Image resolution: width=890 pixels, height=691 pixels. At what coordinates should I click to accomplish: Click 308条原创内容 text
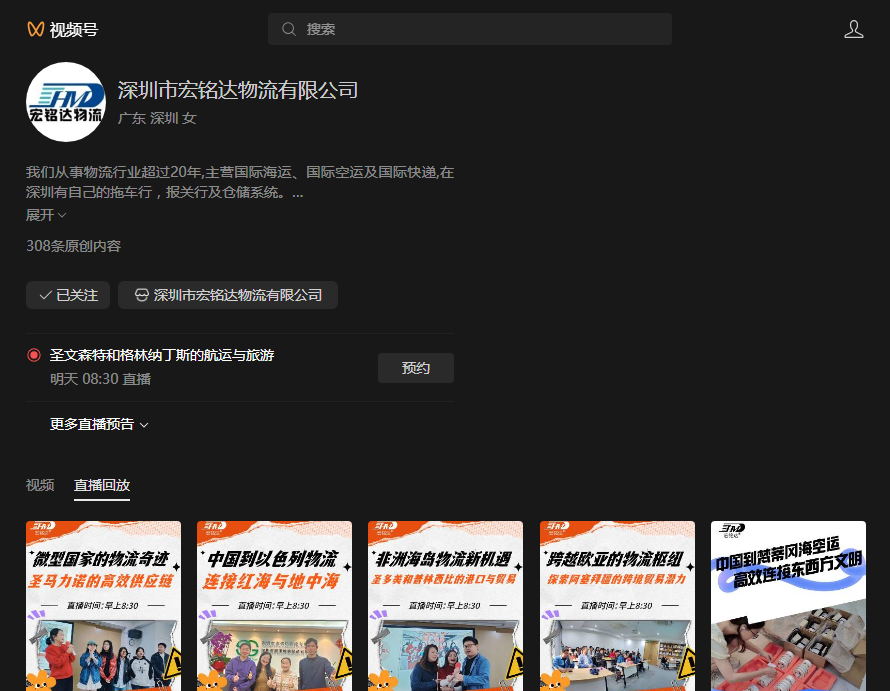74,246
